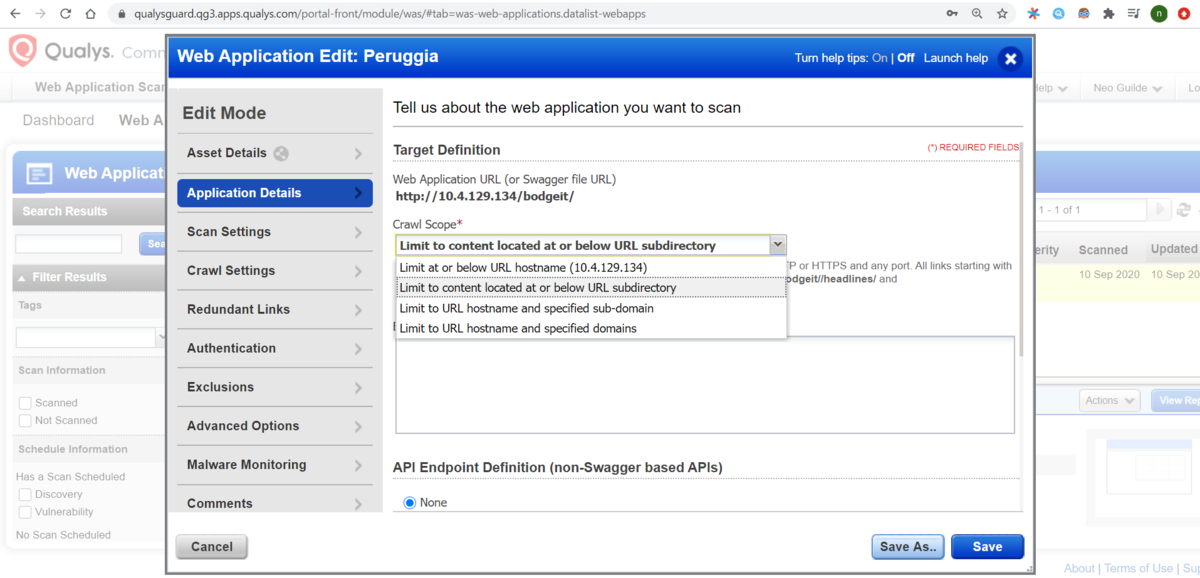Open the Authentication section
This screenshot has height=578, width=1200.
coord(275,348)
